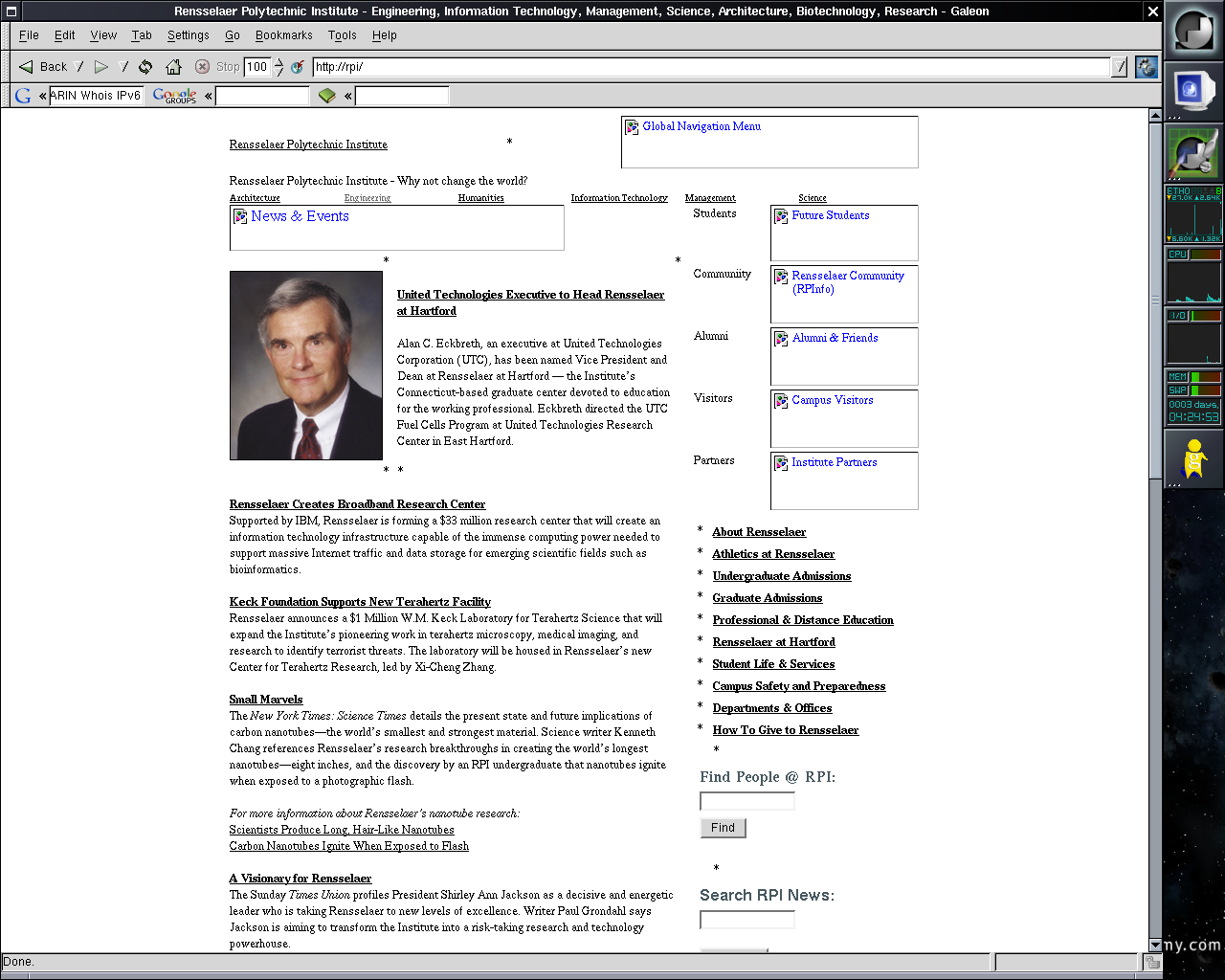The image size is (1225, 980).
Task: Go back with the Back arrow icon
Action: tap(27, 67)
